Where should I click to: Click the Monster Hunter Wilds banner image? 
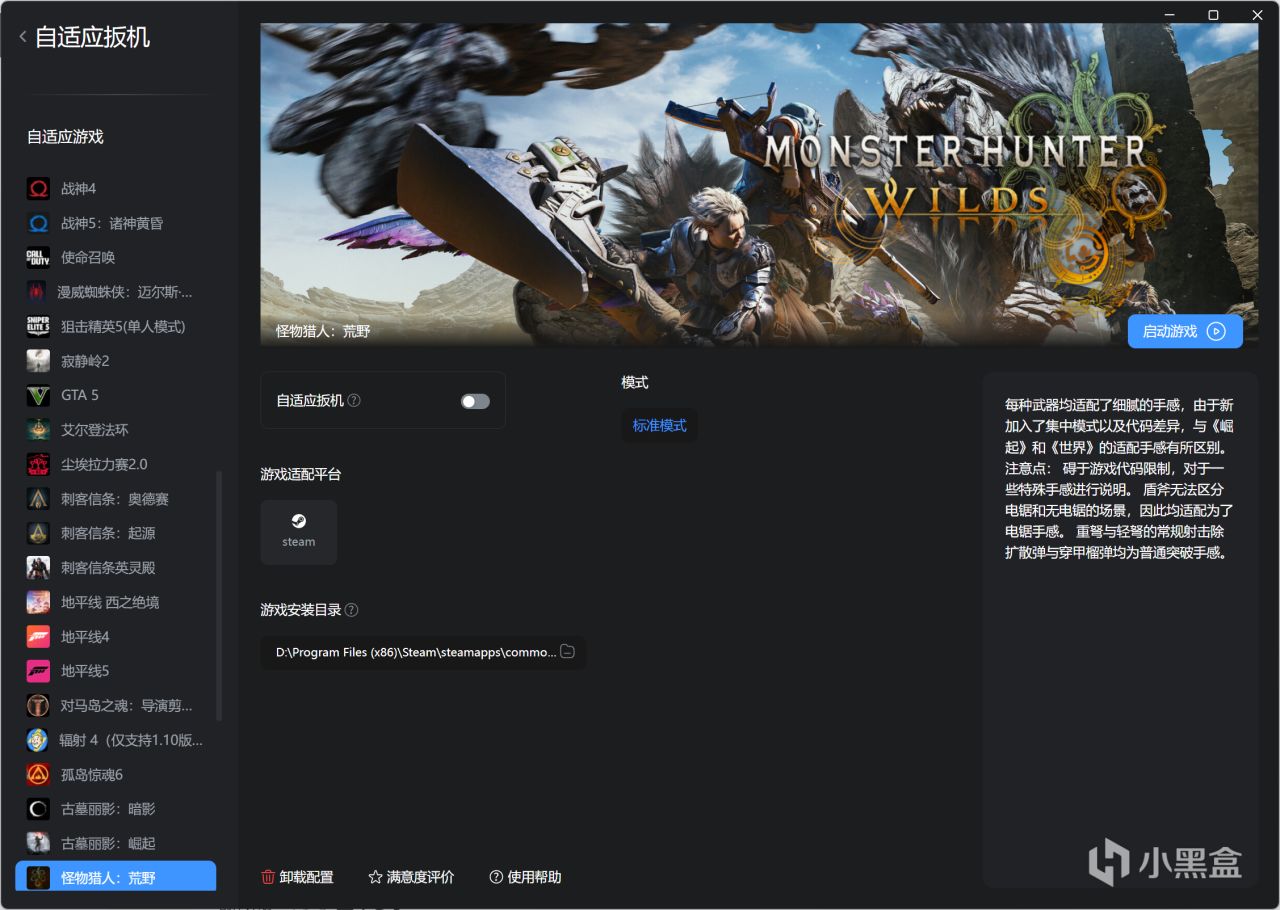759,183
